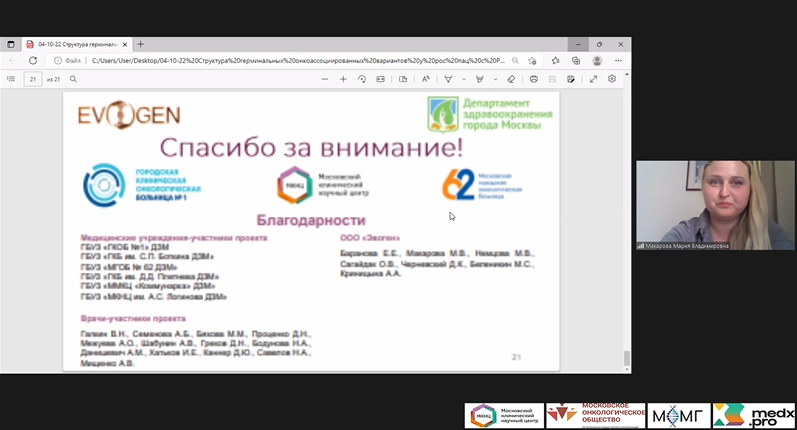
Task: Start Read aloud on the PDF
Action: 425,79
